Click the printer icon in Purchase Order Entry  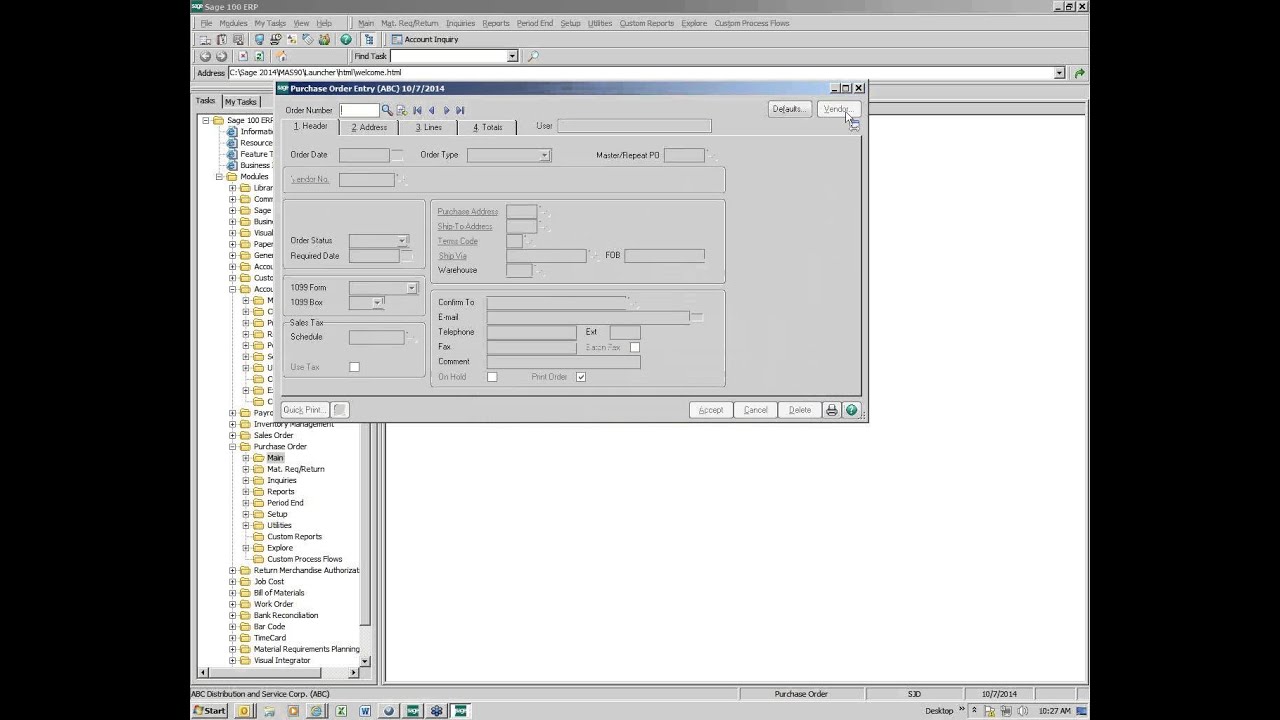tap(831, 410)
